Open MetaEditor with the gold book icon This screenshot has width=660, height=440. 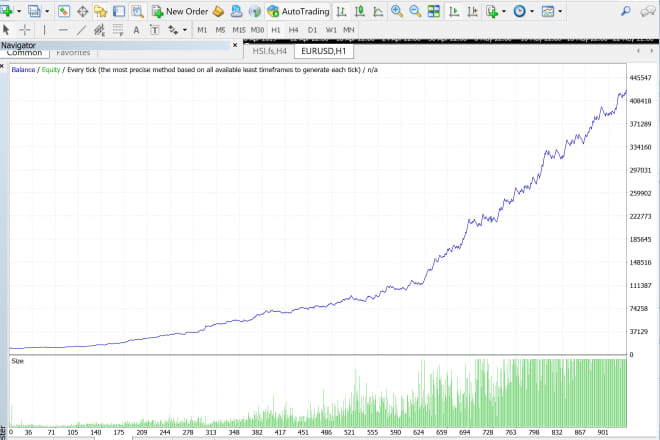tap(218, 11)
